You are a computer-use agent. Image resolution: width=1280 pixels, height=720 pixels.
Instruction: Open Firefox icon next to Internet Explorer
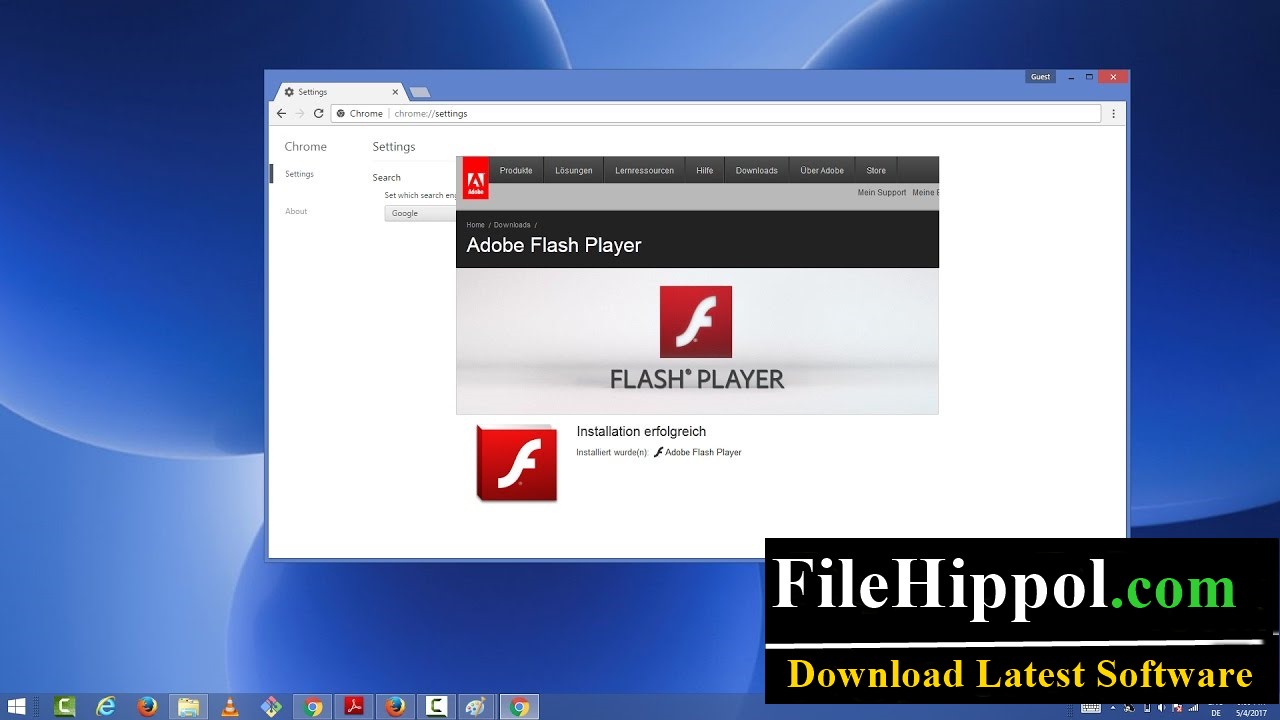click(147, 707)
